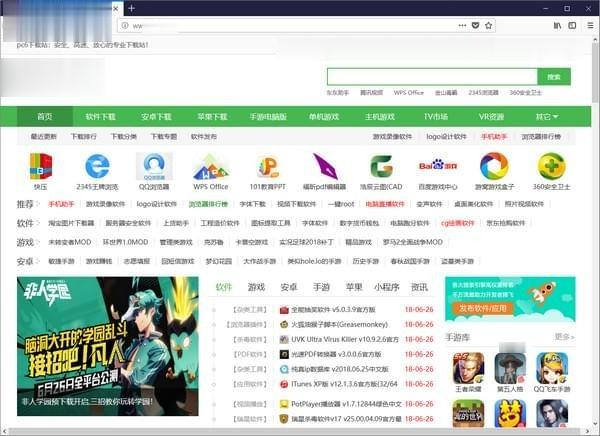The height and width of the screenshot is (436, 600).
Task: Open the WPS Office icon
Action: coord(210,167)
